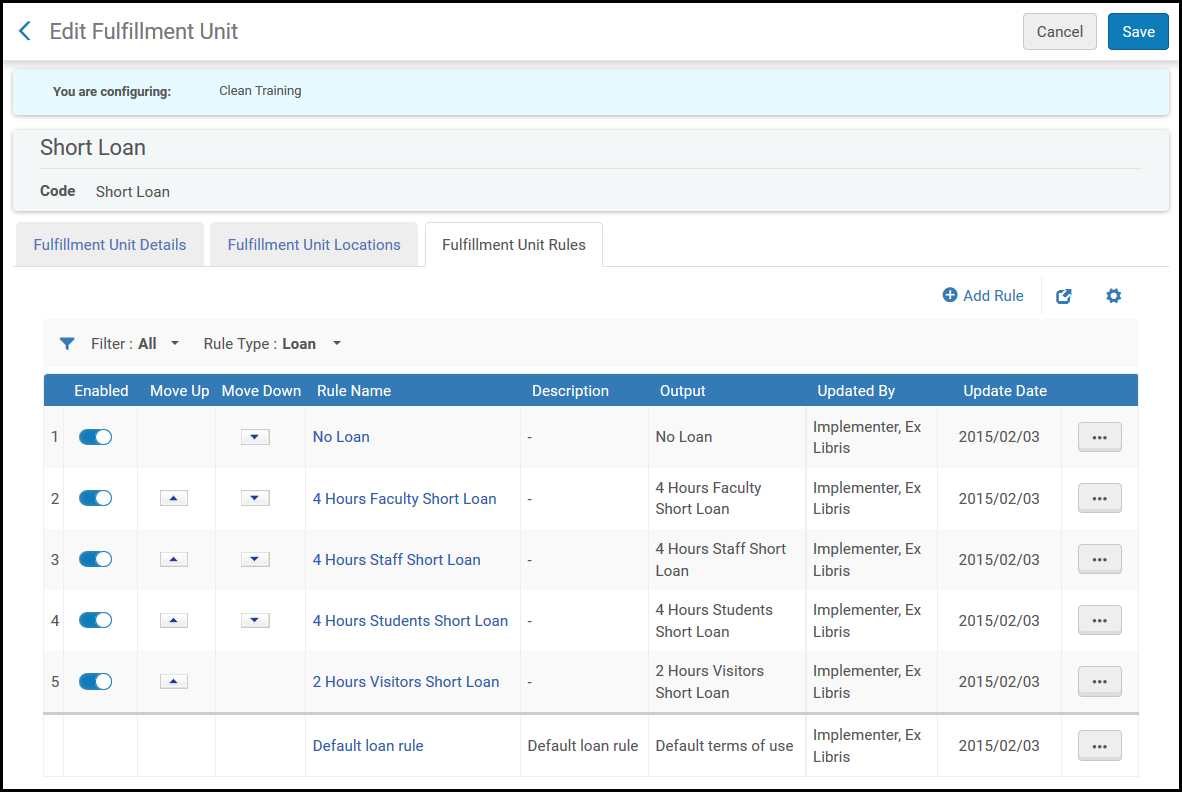Open table settings gear icon
The image size is (1182, 792).
coord(1113,296)
